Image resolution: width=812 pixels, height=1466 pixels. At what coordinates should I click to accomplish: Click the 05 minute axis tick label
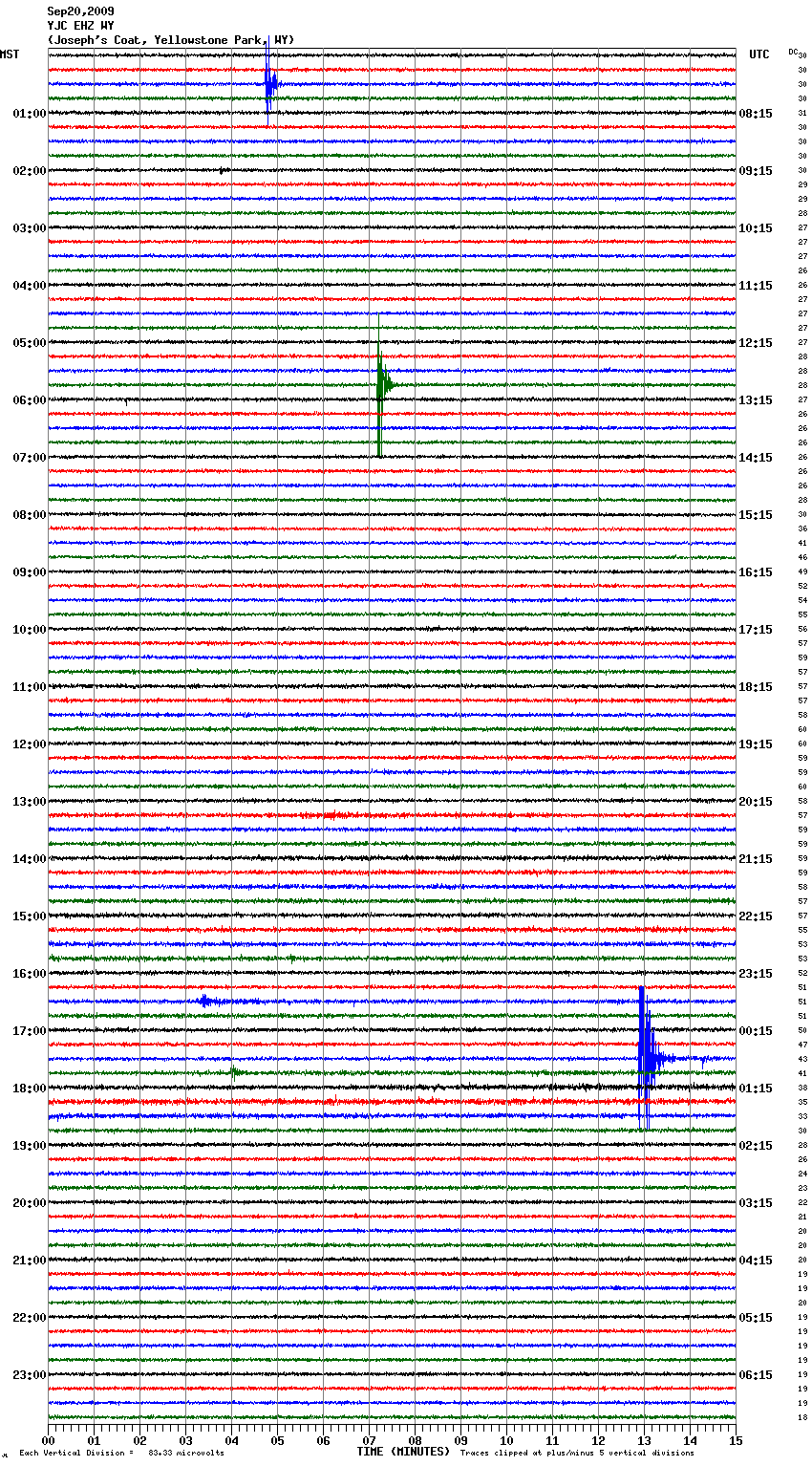click(x=277, y=1440)
